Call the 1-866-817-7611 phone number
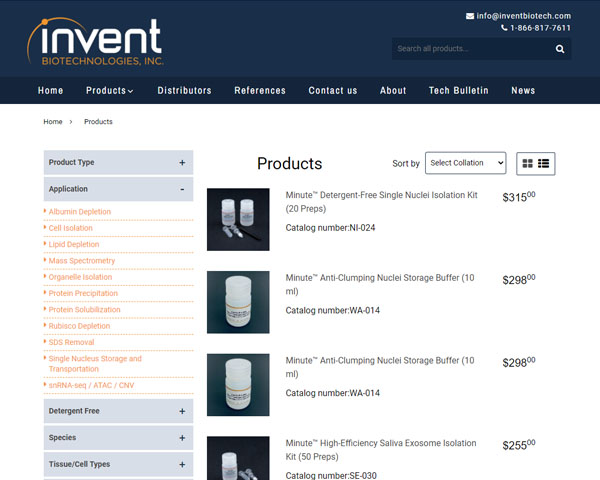 541,28
